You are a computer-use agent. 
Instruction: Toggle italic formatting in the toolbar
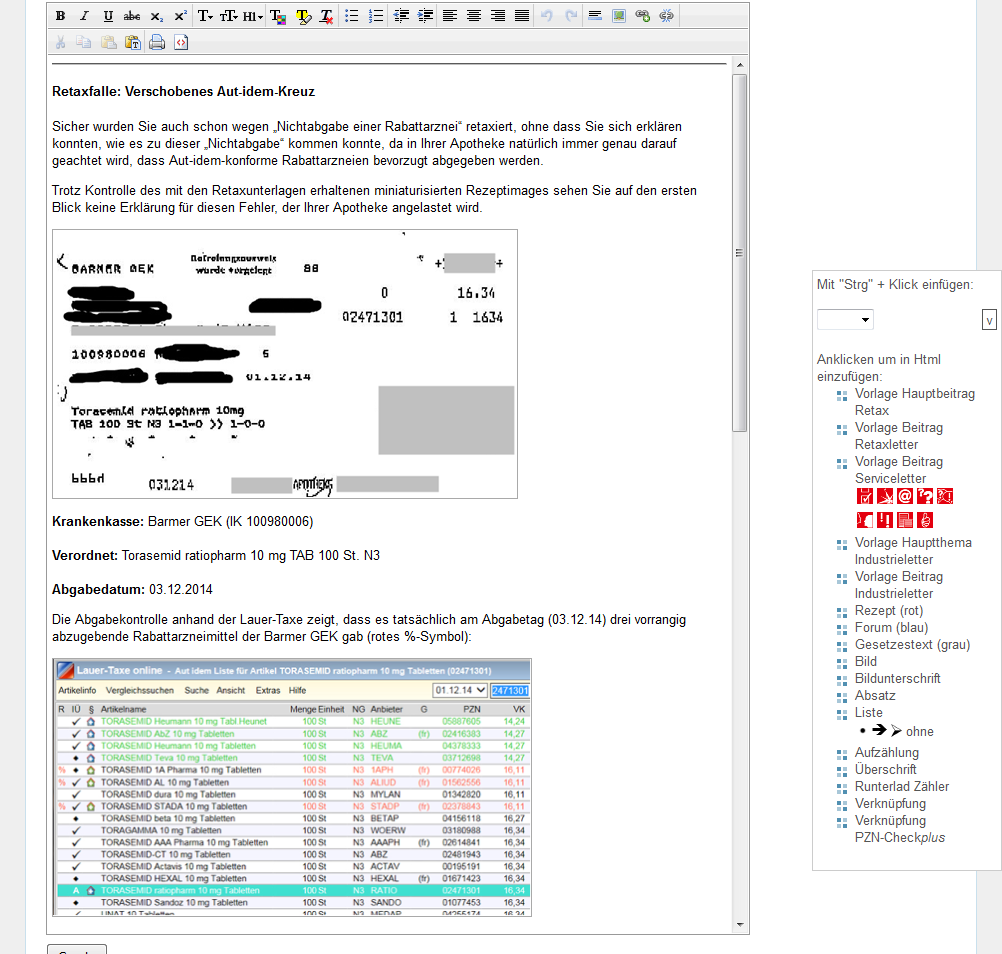tap(84, 16)
